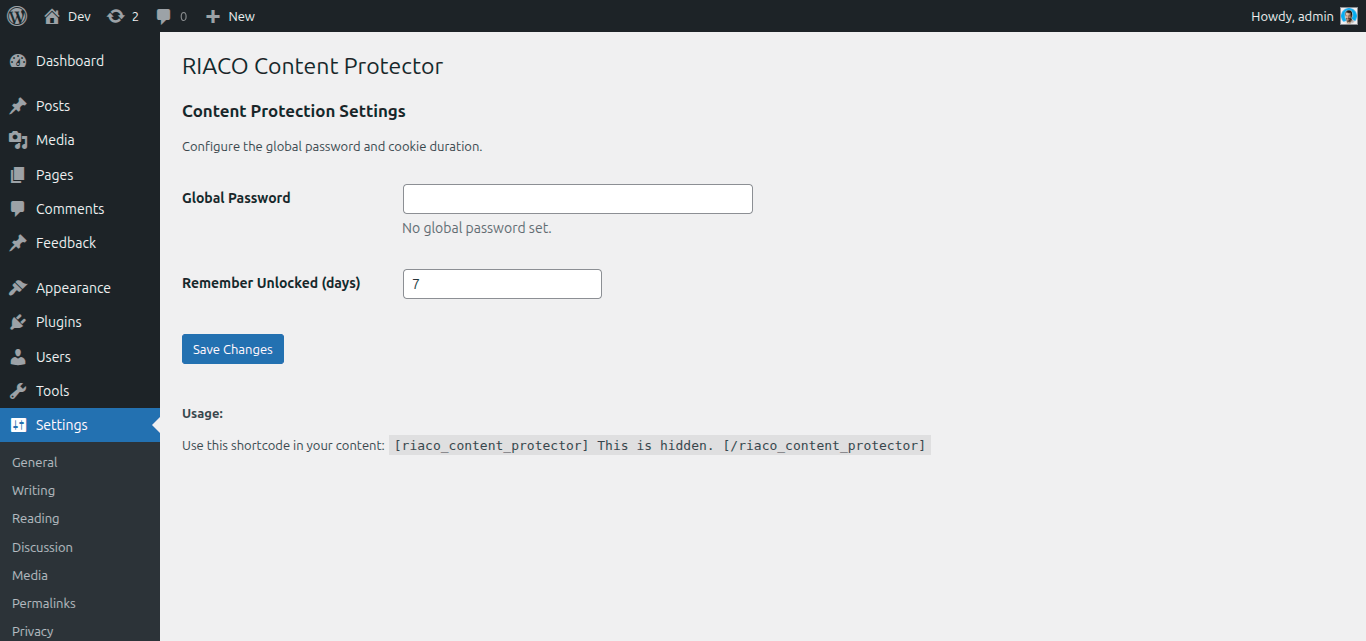Click the Posts pin icon

point(18,105)
